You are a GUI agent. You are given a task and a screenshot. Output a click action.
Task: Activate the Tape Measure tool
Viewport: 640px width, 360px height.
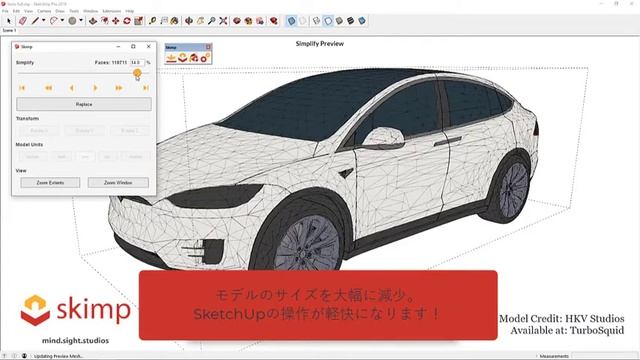[x=152, y=21]
